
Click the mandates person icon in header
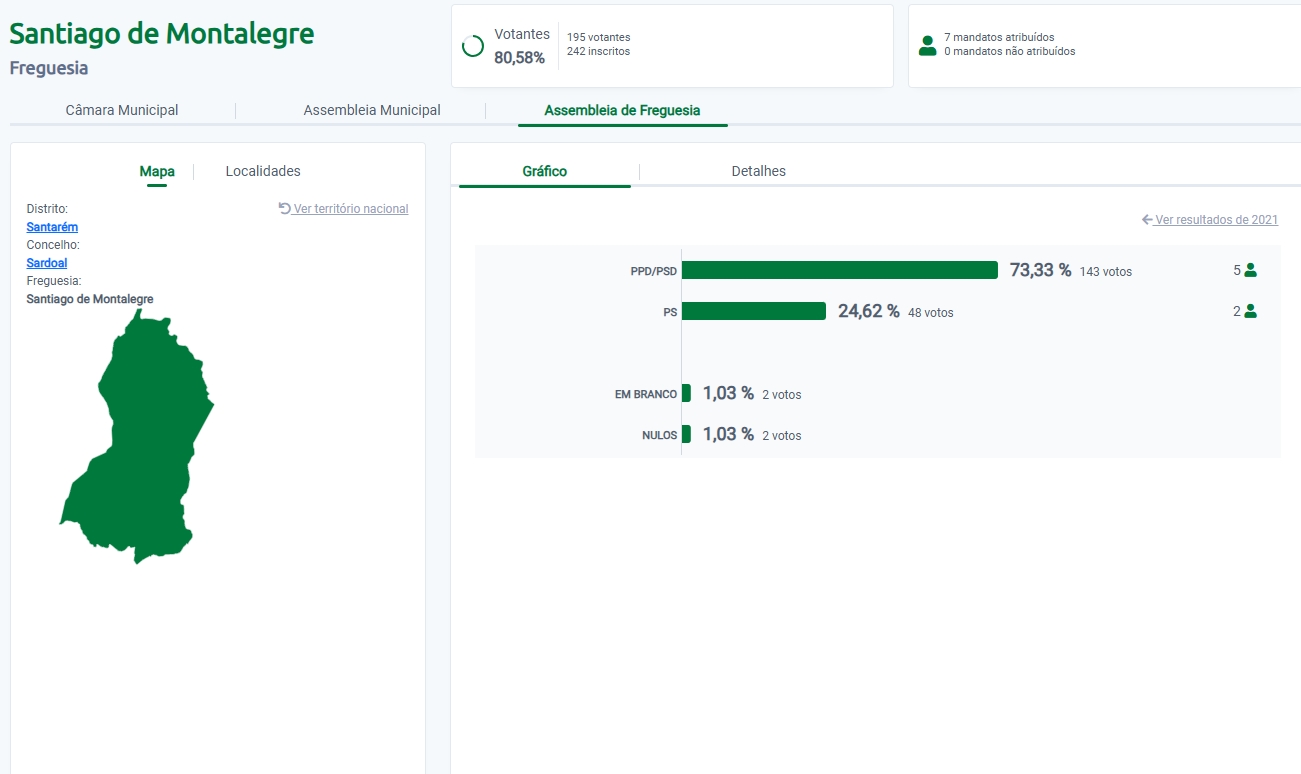(927, 46)
